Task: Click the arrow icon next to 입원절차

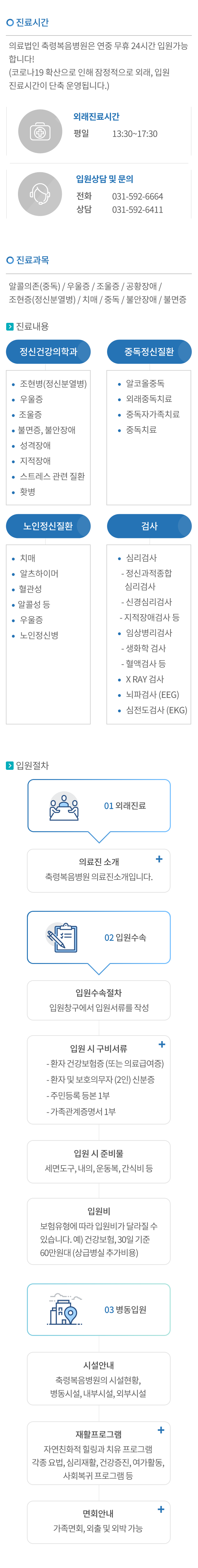Action: [10, 766]
